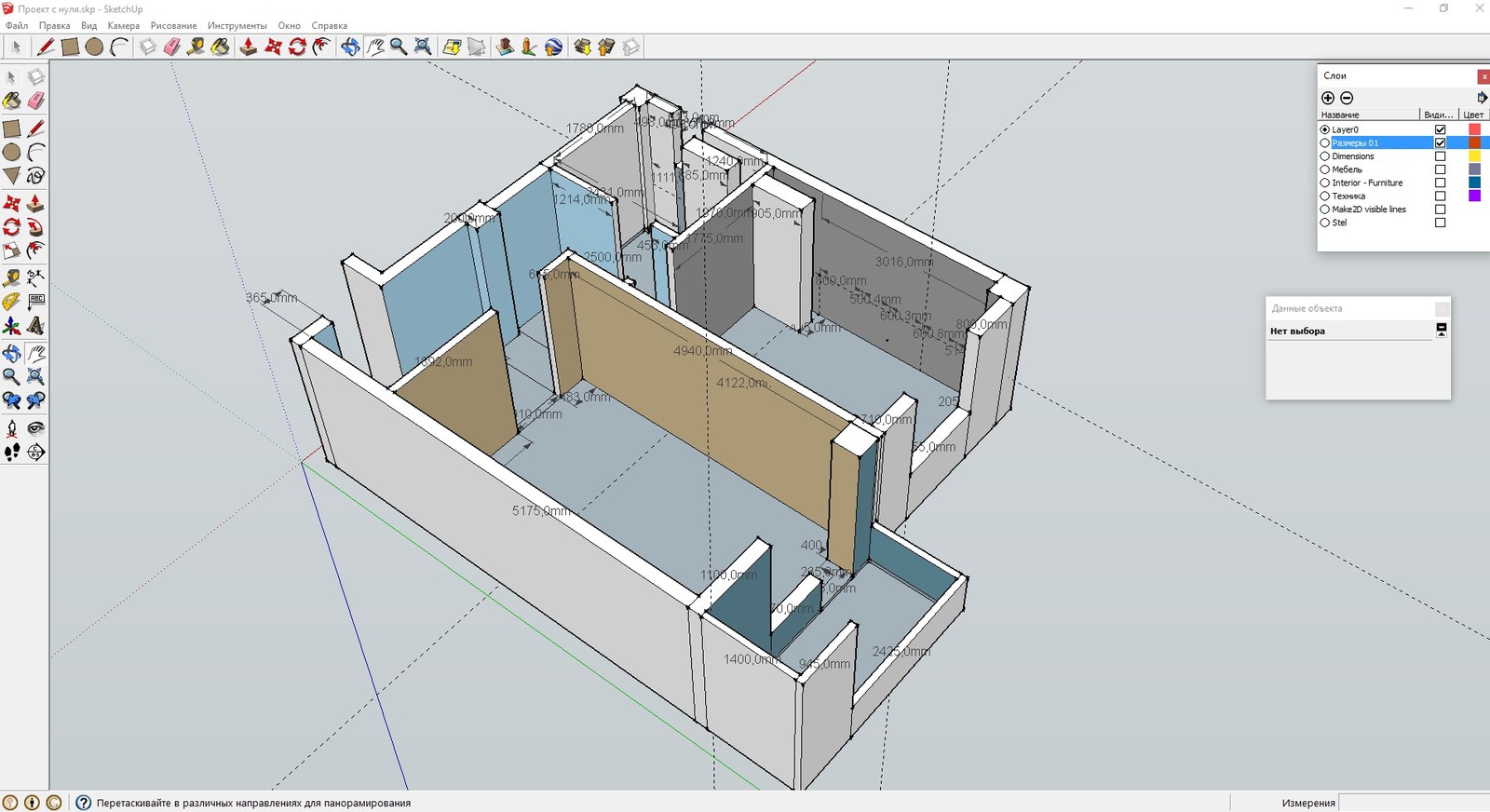
Task: Select the Stel layer name
Action: point(1339,223)
